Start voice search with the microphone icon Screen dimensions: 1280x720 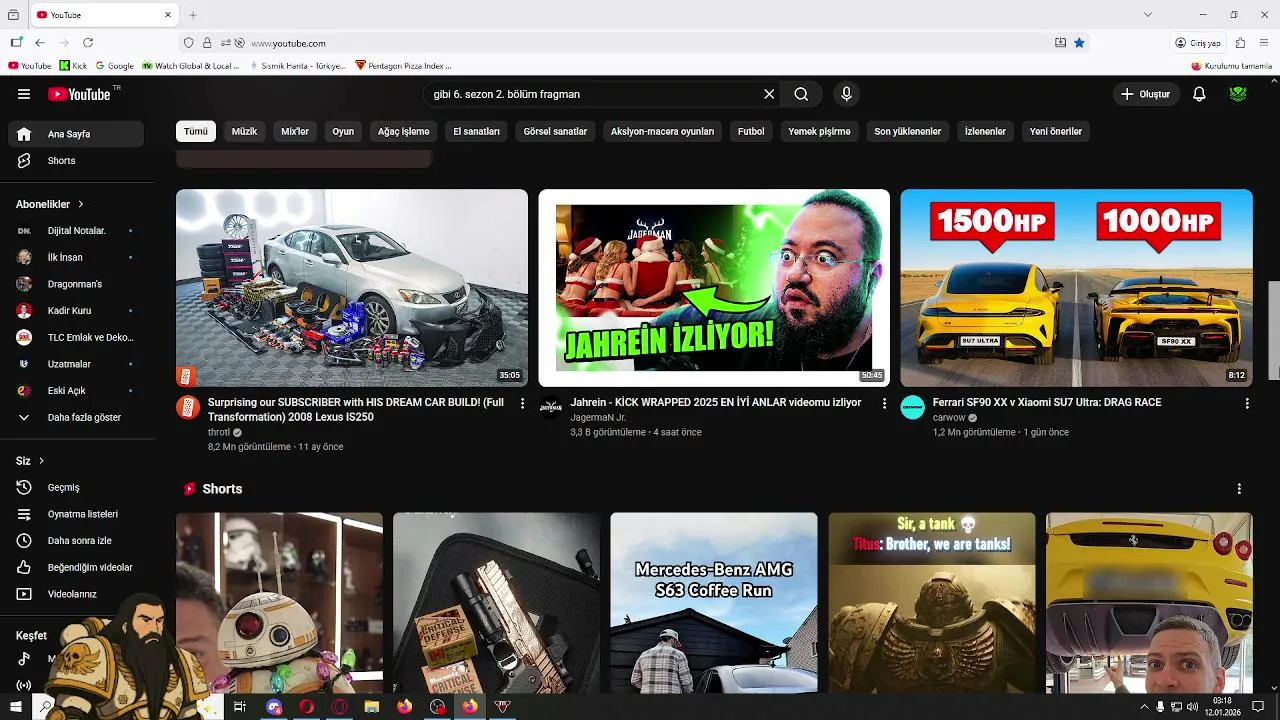point(846,94)
